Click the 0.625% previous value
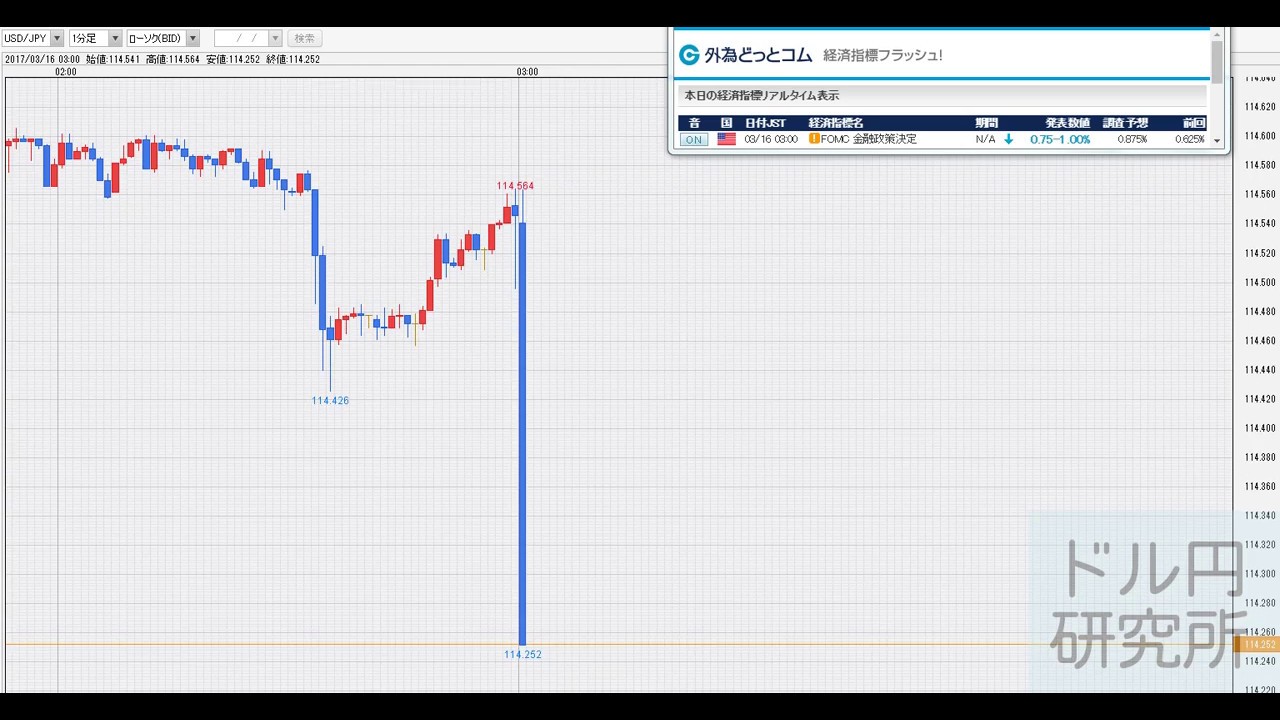The height and width of the screenshot is (720, 1280). pos(1189,139)
